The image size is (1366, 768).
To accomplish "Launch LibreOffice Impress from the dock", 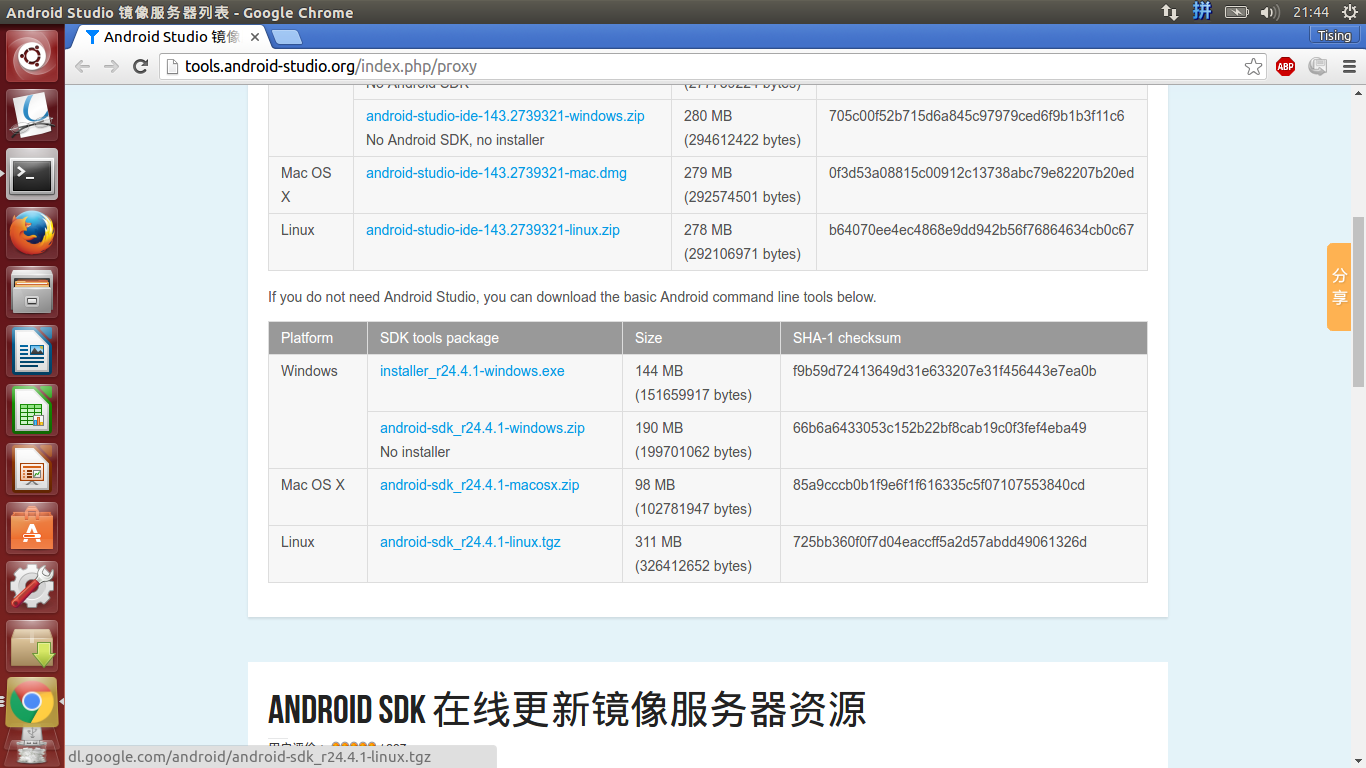I will (x=33, y=469).
